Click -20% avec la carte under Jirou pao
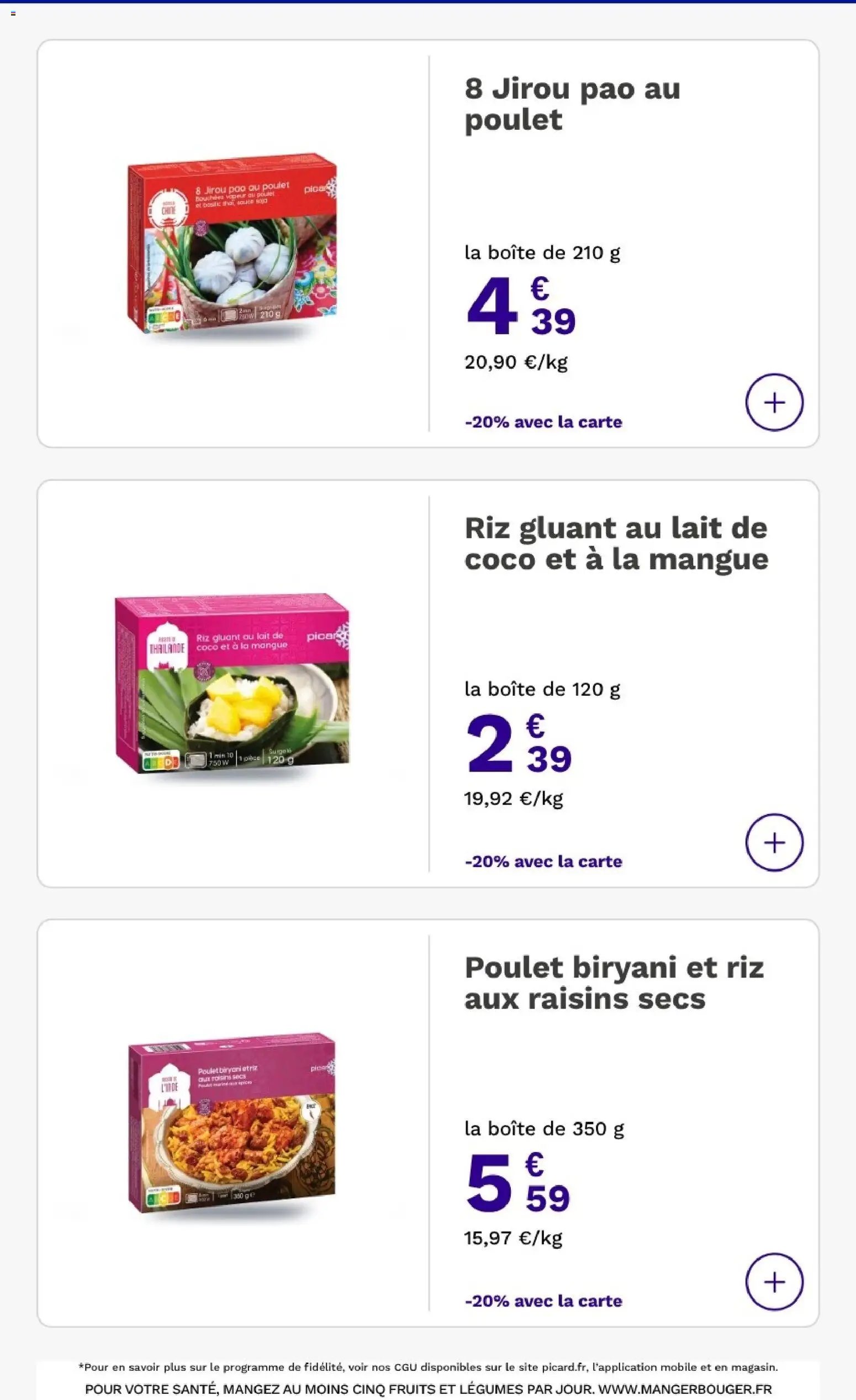Image resolution: width=856 pixels, height=1400 pixels. click(x=543, y=421)
